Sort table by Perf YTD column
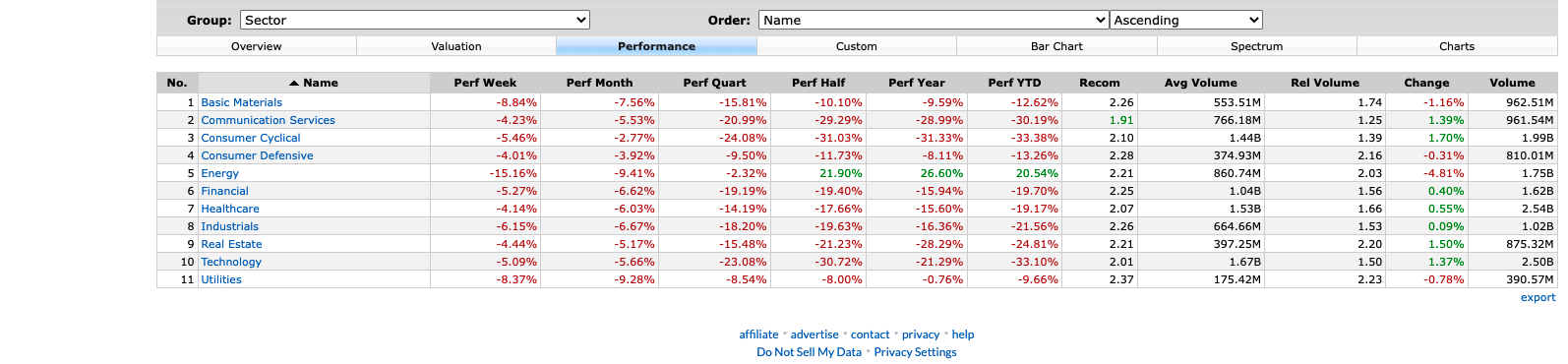Viewport: 1568px width, 364px height. tap(1014, 83)
